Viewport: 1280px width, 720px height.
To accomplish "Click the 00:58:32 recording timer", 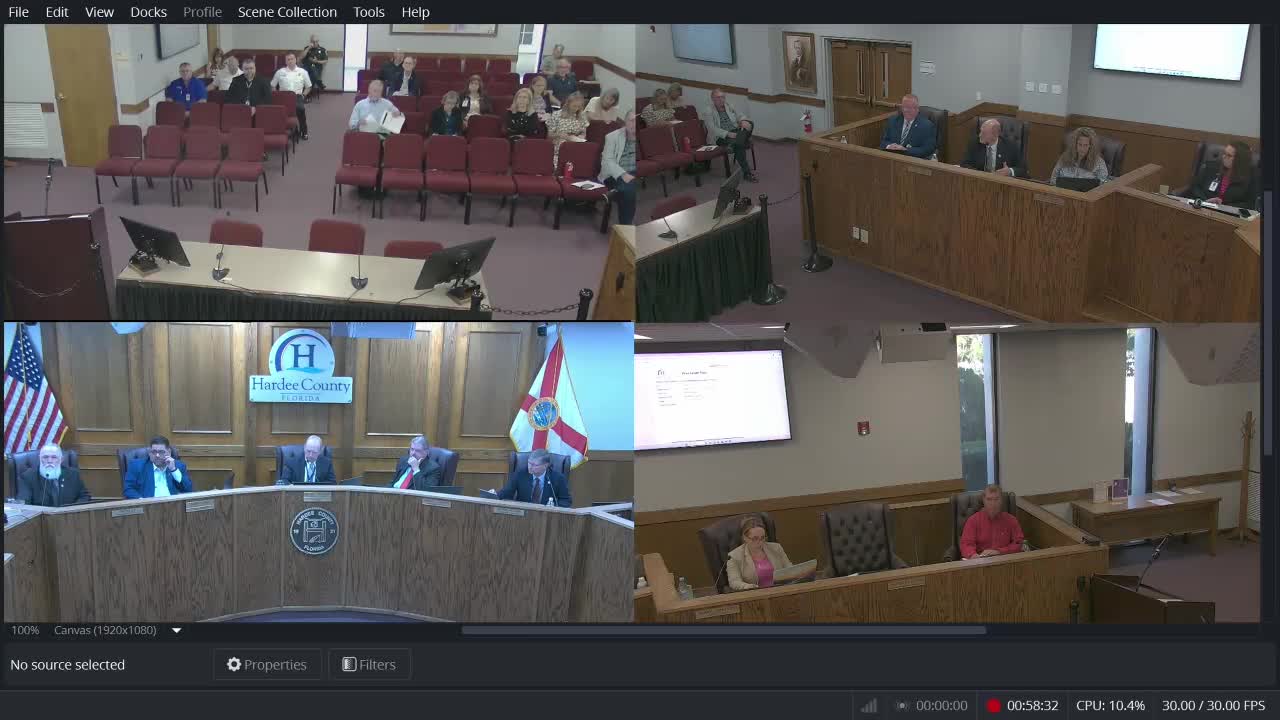I will [1032, 705].
